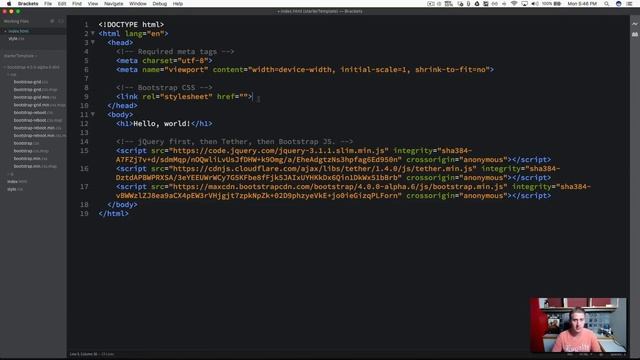Open the Debug menu
This screenshot has height=360, width=640.
159,4
